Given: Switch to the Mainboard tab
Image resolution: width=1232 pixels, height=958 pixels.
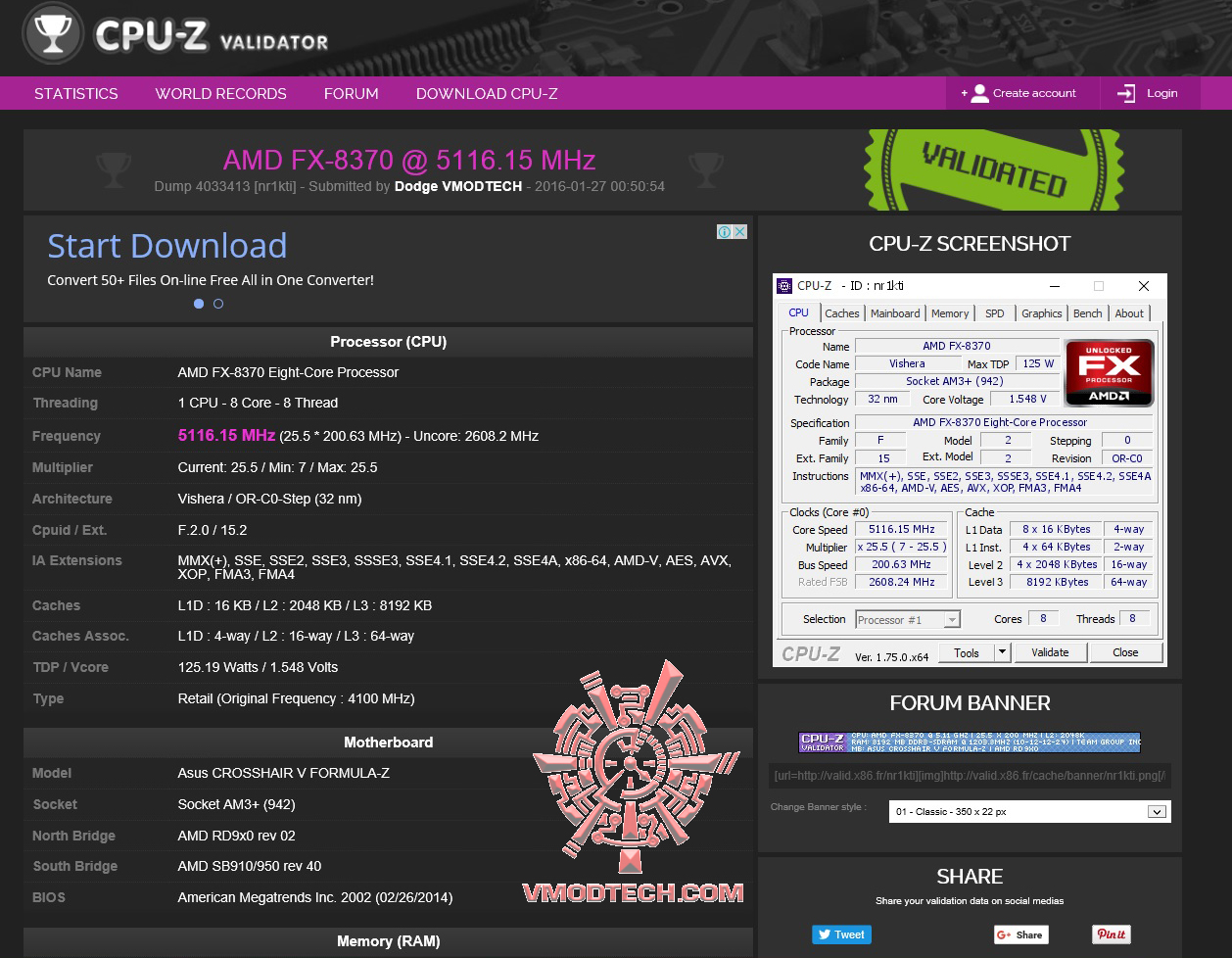Looking at the screenshot, I should click(895, 313).
